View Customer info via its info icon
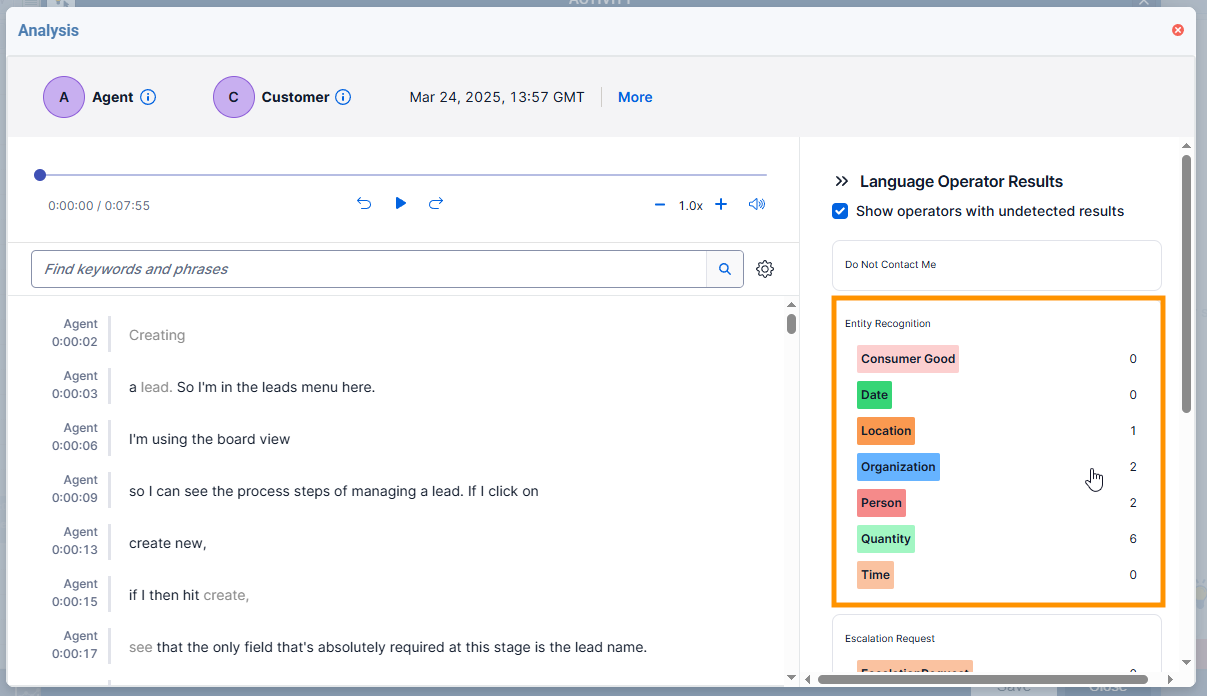This screenshot has height=696, width=1207. (343, 97)
